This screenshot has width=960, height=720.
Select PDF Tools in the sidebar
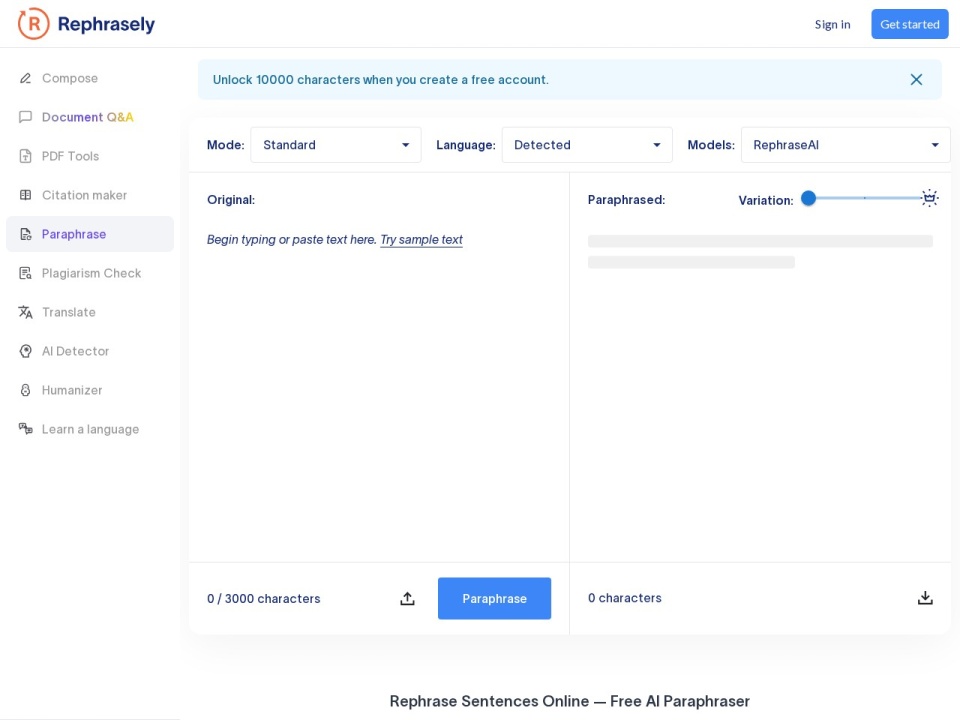point(90,156)
